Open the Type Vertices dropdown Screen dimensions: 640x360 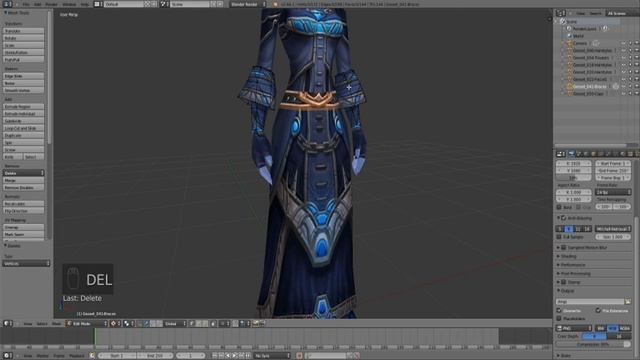point(27,264)
